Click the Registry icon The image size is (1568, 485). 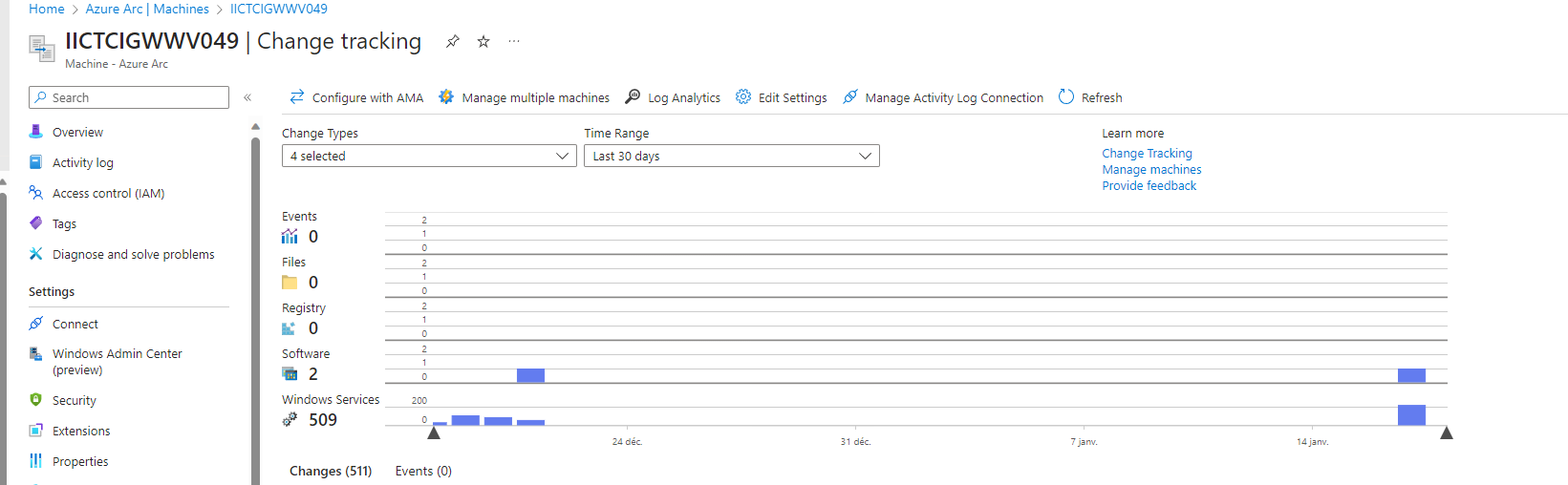(x=290, y=327)
